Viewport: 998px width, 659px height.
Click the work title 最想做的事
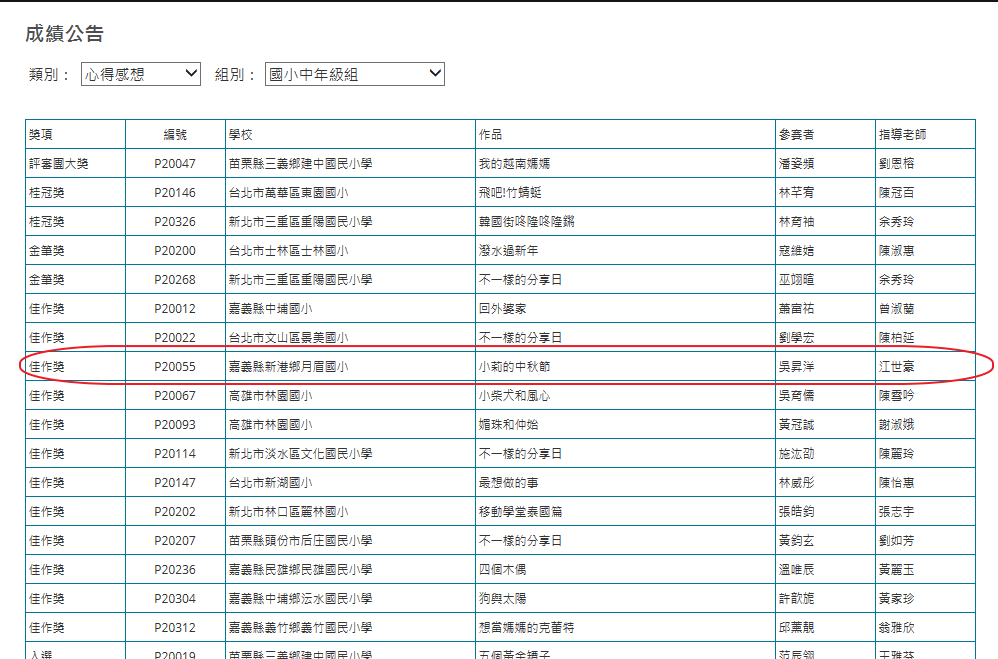pyautogui.click(x=508, y=483)
